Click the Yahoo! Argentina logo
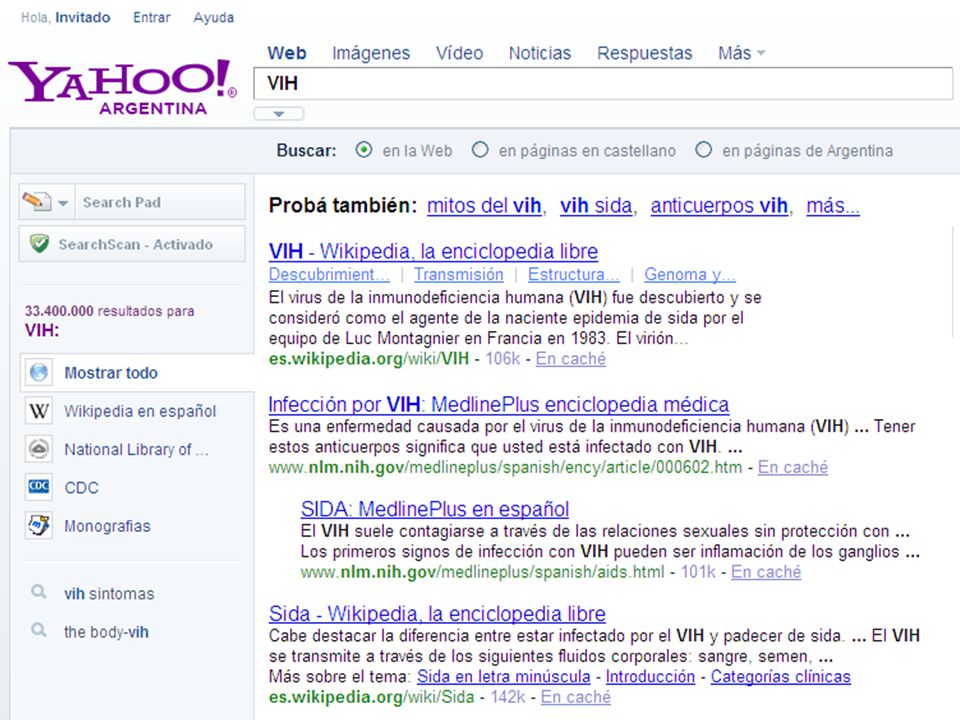Viewport: 960px width, 720px height. click(122, 86)
